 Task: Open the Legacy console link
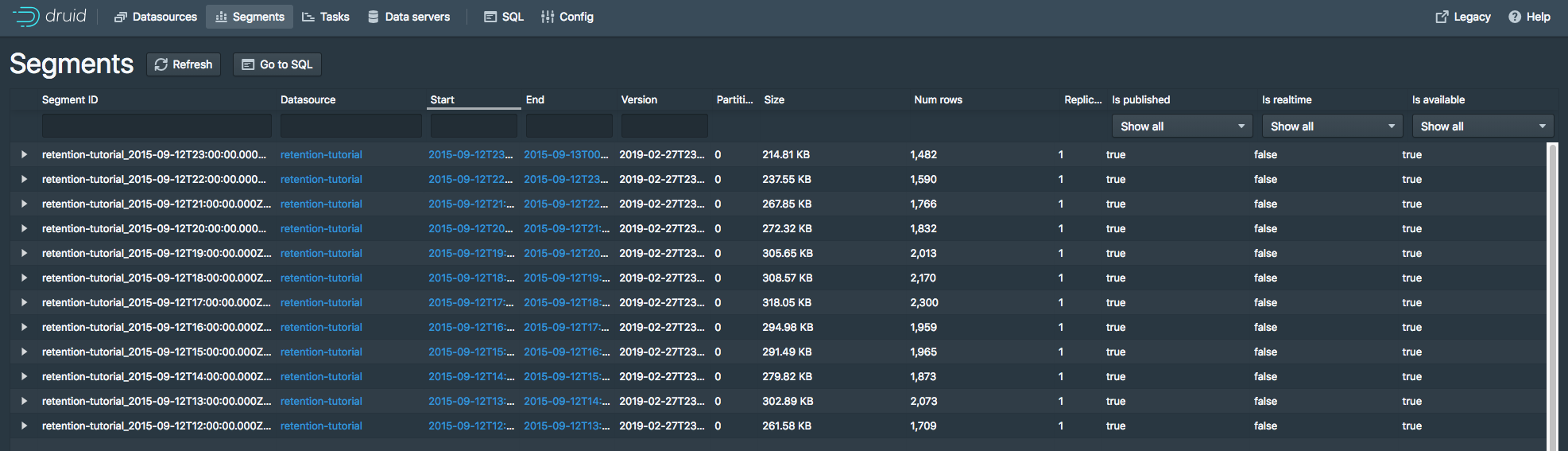(x=1462, y=17)
